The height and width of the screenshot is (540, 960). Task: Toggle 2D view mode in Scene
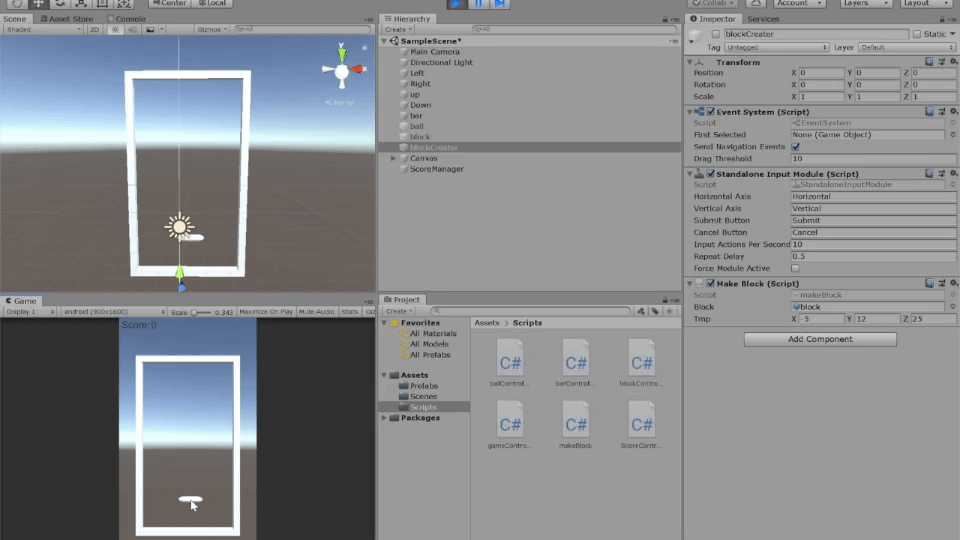point(94,30)
